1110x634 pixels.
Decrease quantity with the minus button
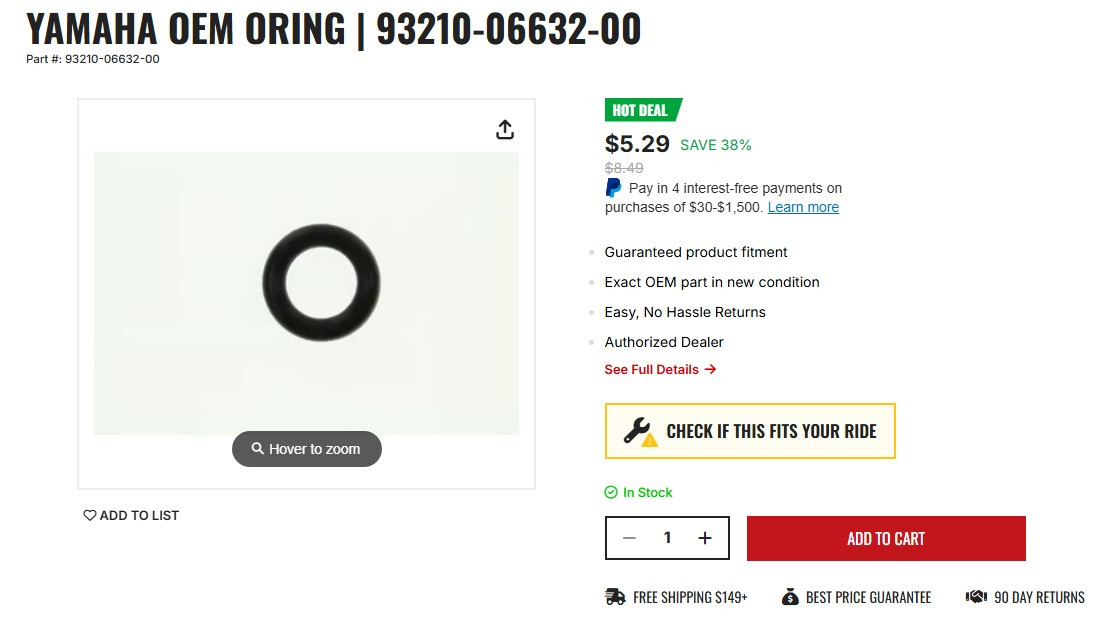tap(629, 538)
